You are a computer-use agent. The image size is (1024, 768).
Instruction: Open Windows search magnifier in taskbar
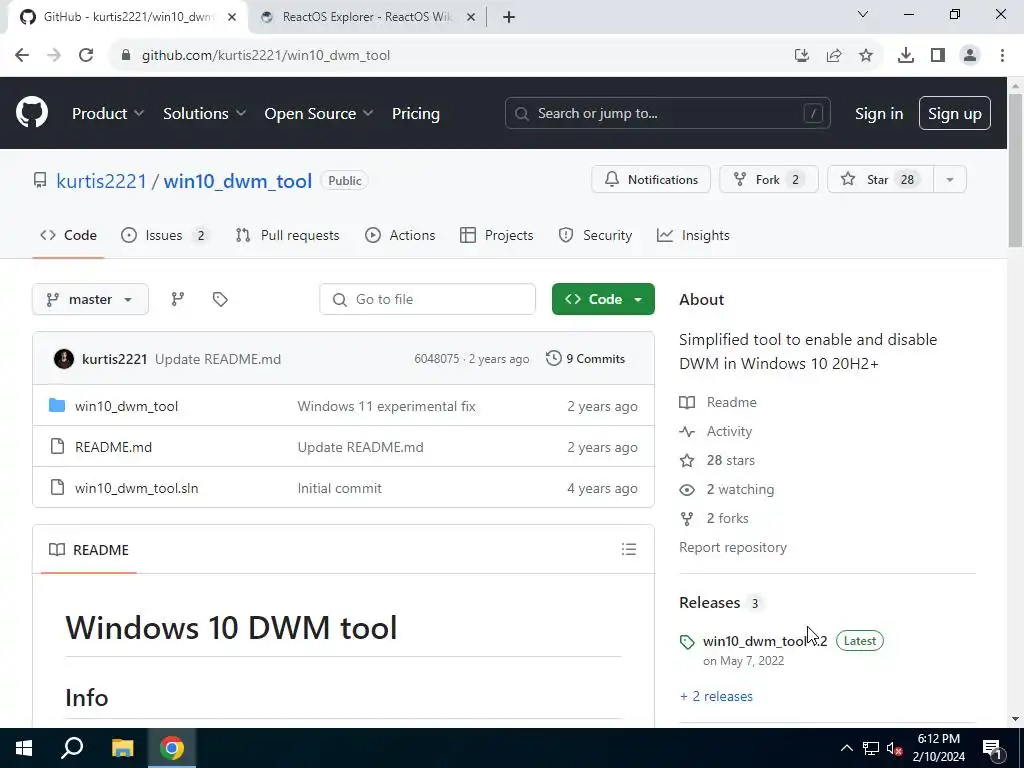(x=72, y=748)
